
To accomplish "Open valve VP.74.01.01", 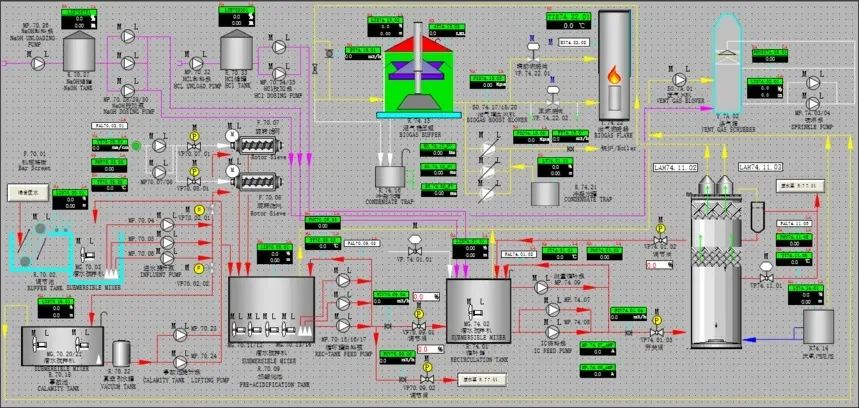I will click(x=416, y=246).
